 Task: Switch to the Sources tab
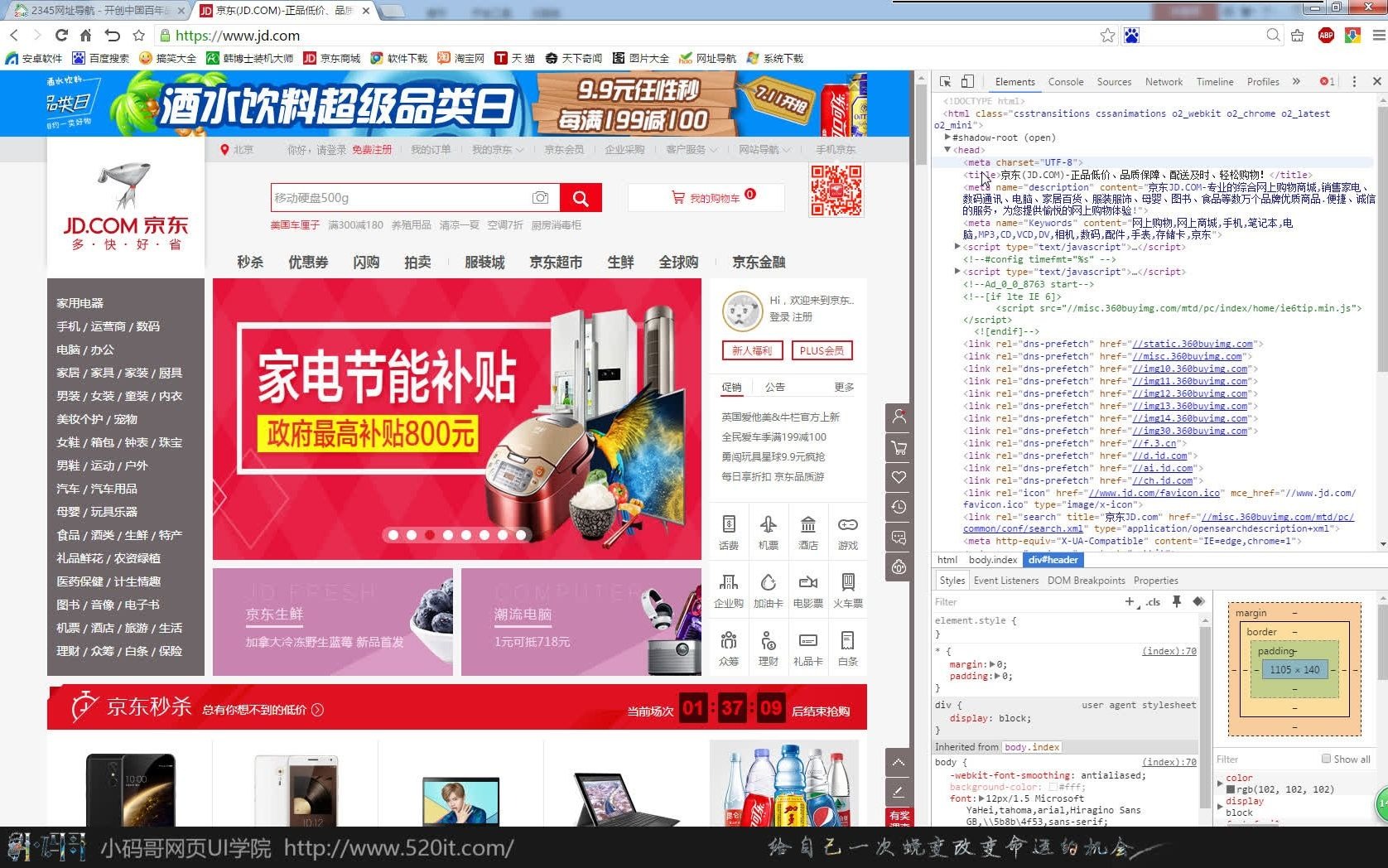1114,81
